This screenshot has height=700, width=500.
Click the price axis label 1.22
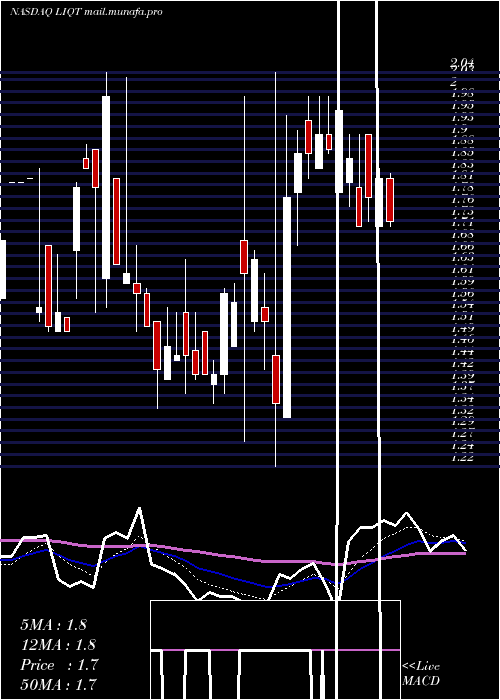click(462, 457)
